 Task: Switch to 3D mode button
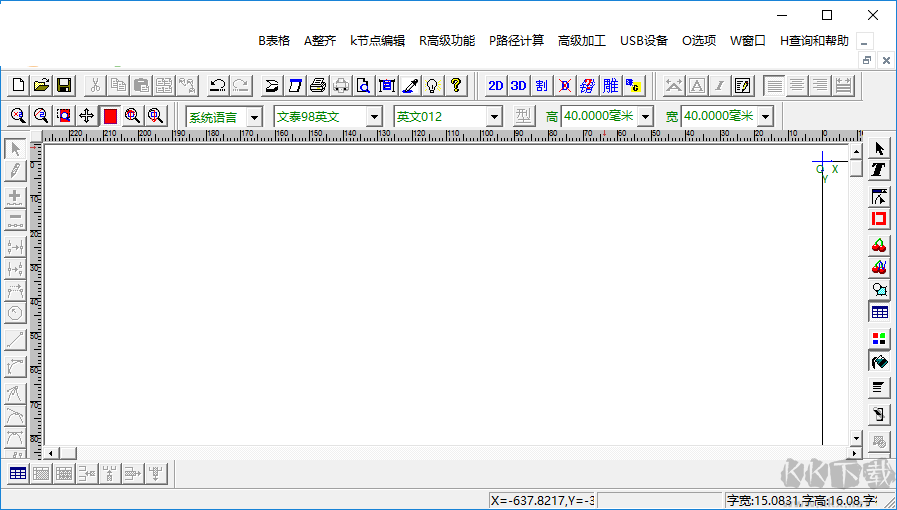click(x=518, y=86)
